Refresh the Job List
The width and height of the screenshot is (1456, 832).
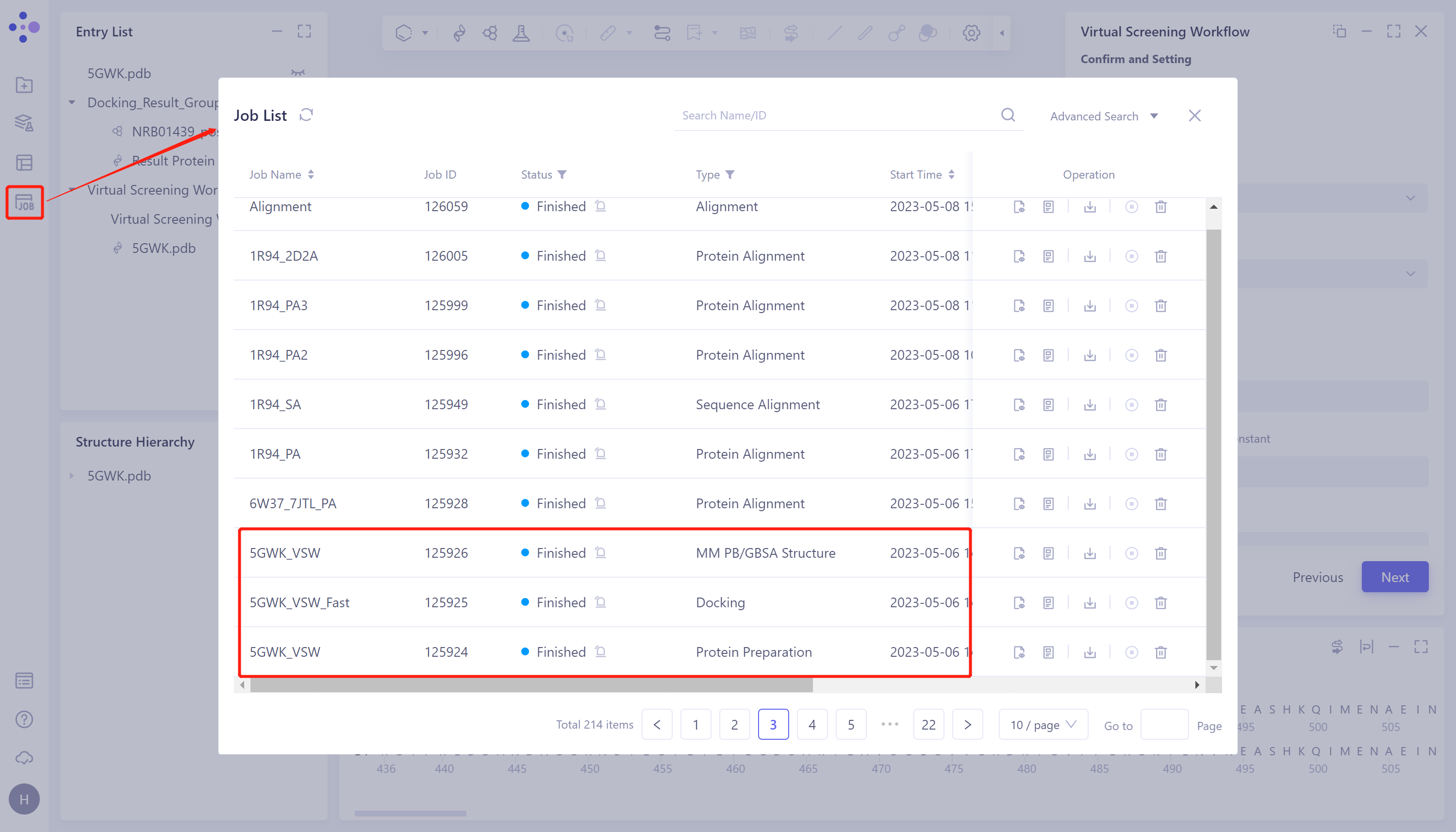[x=306, y=115]
